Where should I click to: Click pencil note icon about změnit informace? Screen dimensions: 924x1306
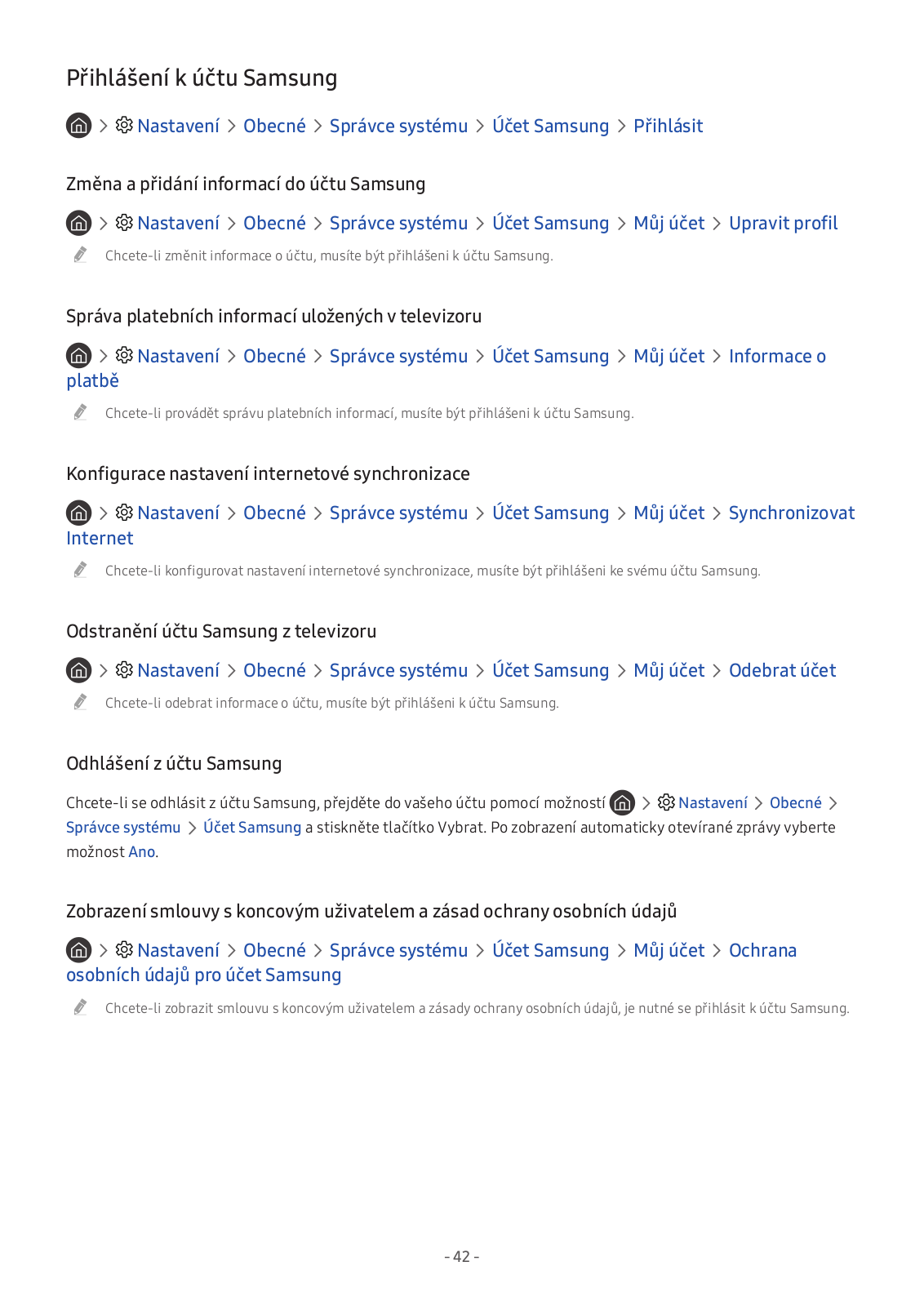pyautogui.click(x=80, y=255)
